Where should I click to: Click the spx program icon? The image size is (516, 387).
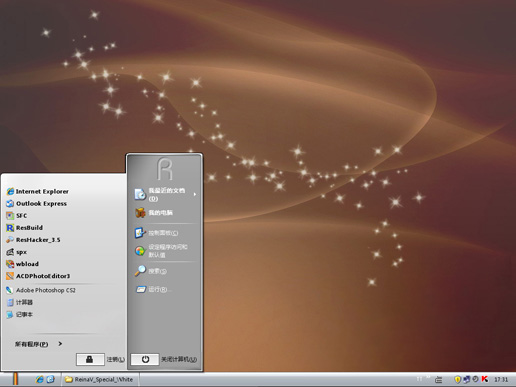[x=10, y=252]
